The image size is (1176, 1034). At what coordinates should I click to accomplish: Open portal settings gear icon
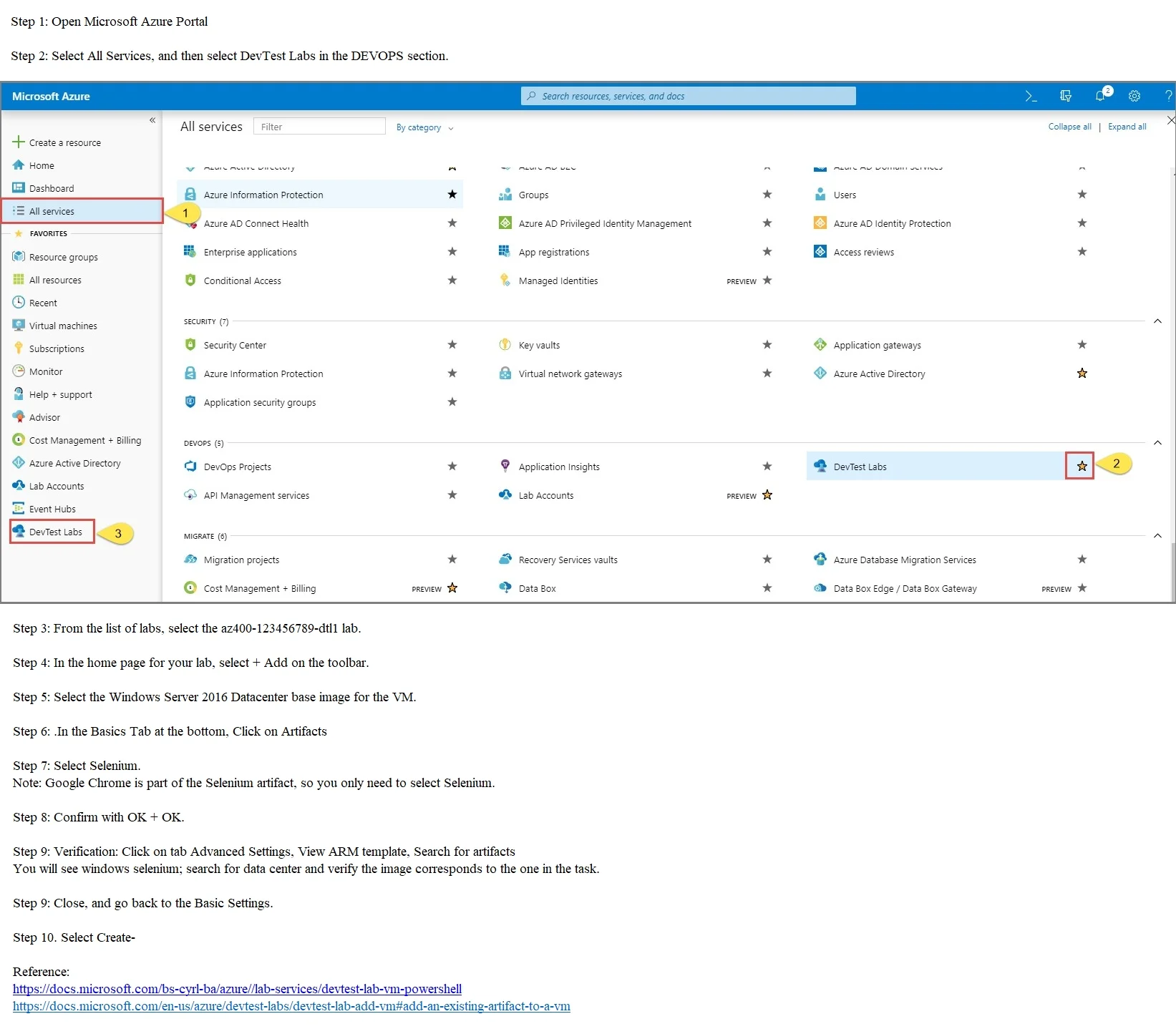tap(1134, 96)
